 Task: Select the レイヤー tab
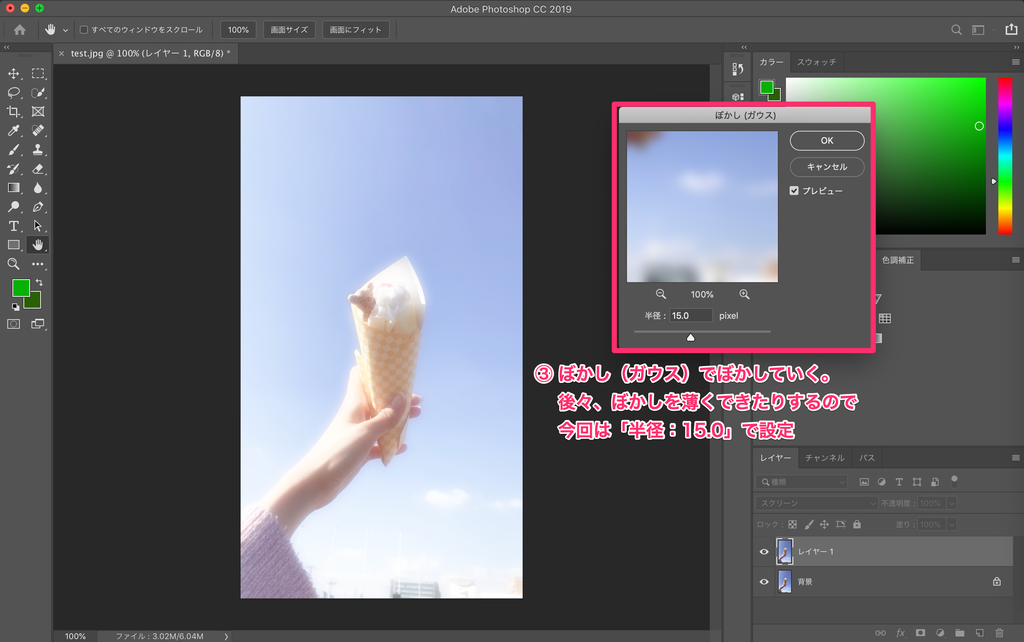tap(775, 458)
